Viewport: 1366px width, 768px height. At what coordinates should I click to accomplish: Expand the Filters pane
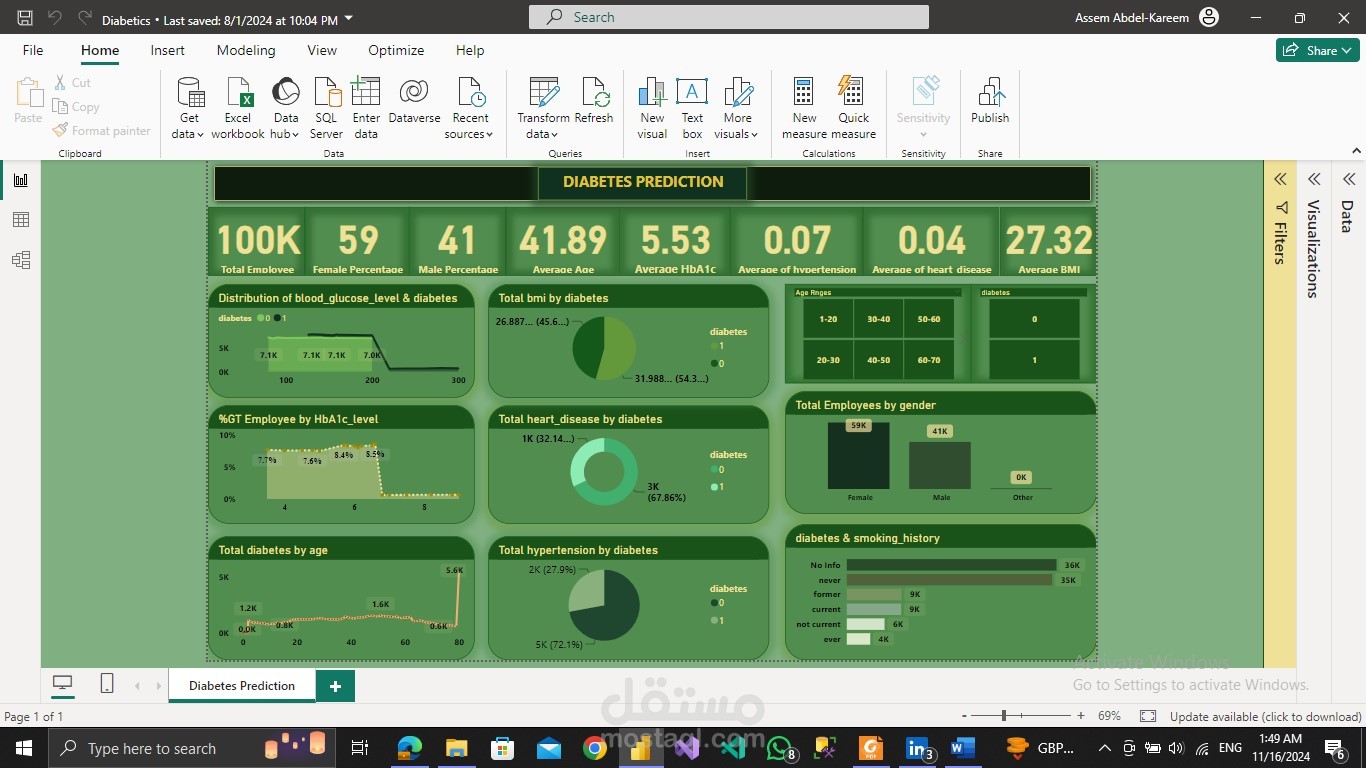1279,179
